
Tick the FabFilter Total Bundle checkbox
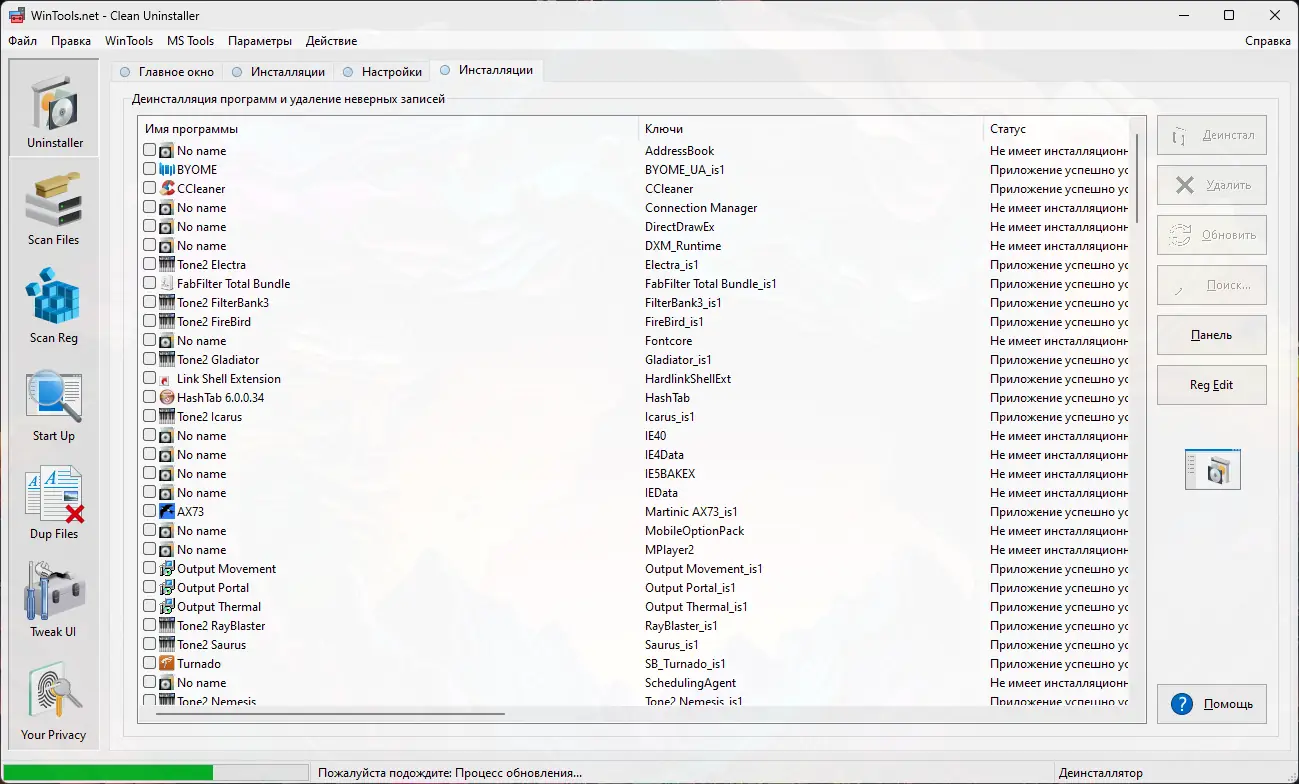click(150, 284)
